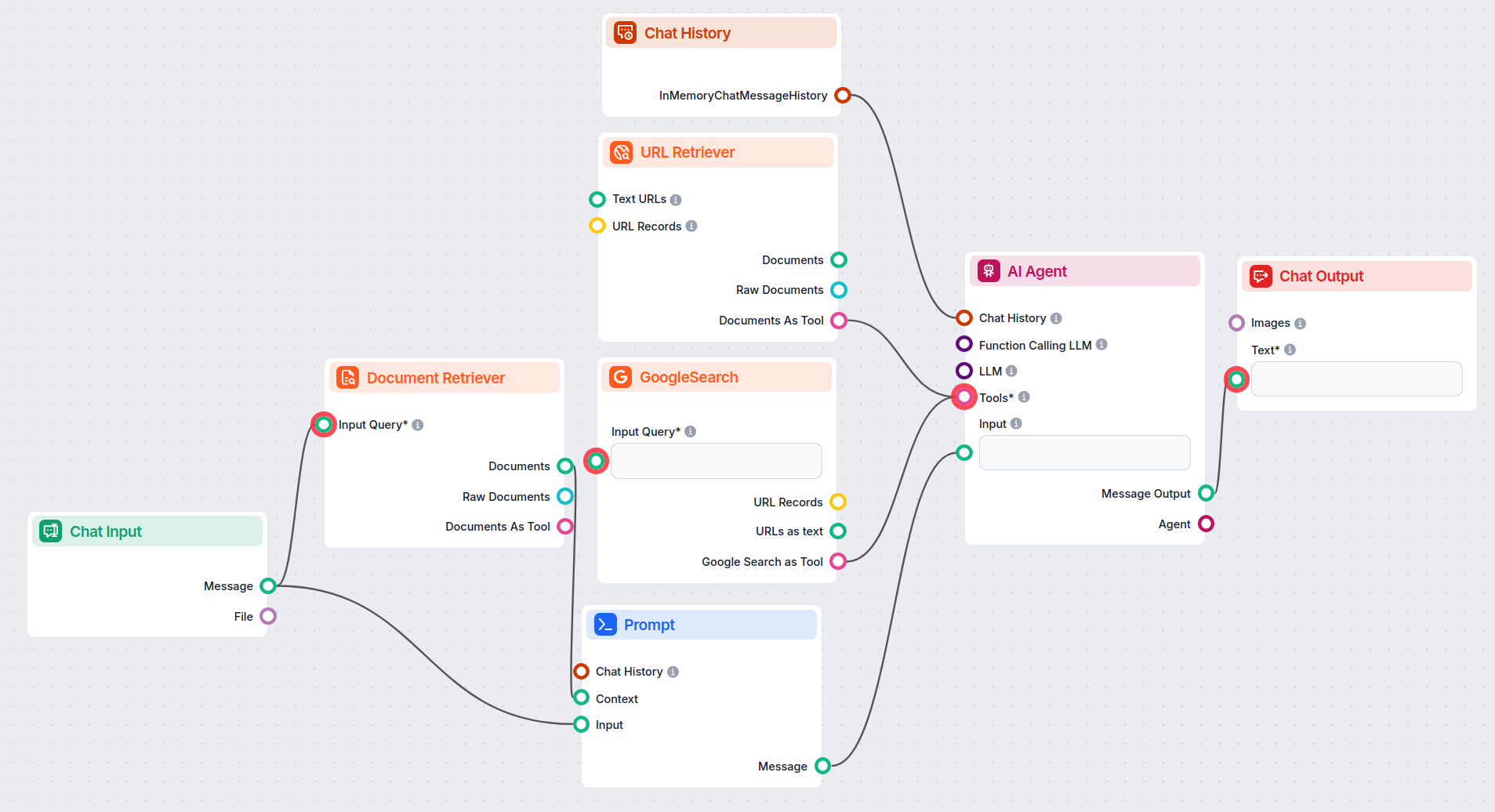The height and width of the screenshot is (812, 1495).
Task: Select Prompt Chat History input port
Action: coord(581,671)
